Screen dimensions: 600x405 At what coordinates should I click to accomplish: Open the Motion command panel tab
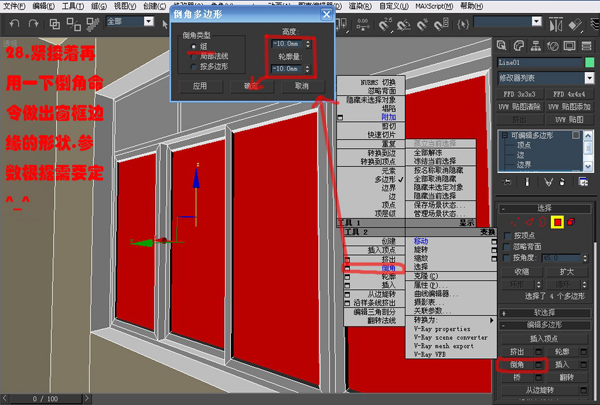553,46
